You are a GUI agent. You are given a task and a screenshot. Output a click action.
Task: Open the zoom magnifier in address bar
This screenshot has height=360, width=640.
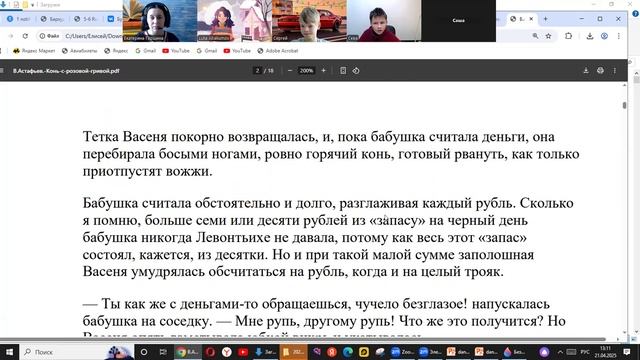[x=535, y=36]
